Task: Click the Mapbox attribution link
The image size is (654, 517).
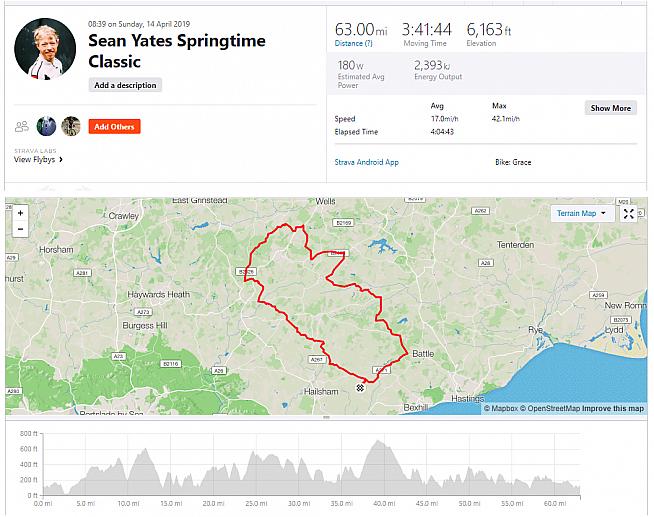Action: (501, 408)
